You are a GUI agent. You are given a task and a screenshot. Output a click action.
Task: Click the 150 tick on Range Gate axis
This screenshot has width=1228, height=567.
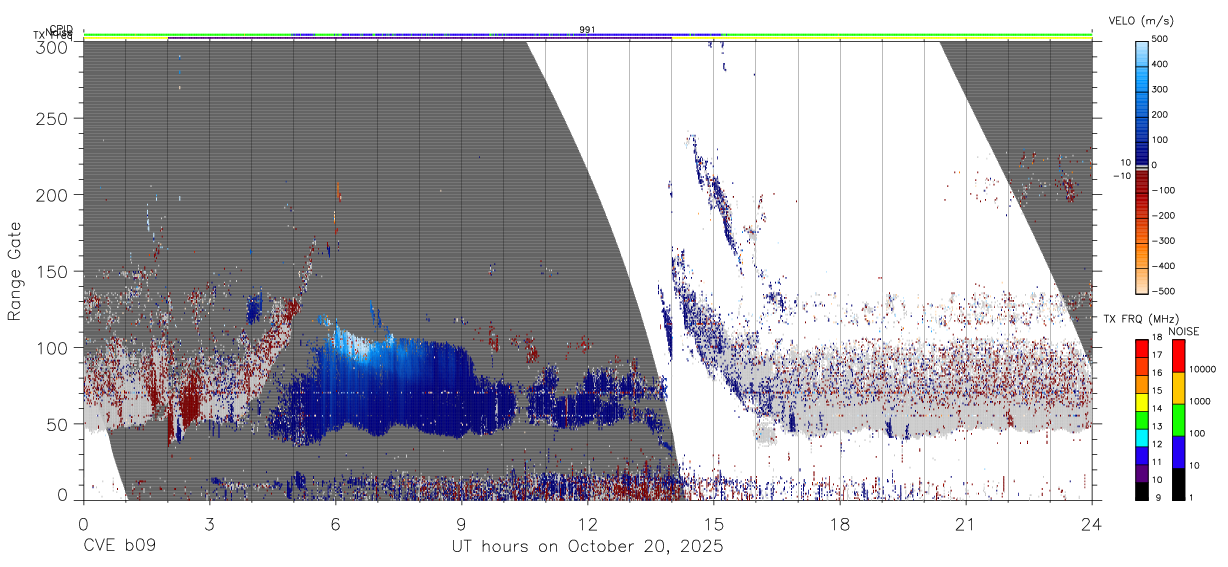coord(53,271)
